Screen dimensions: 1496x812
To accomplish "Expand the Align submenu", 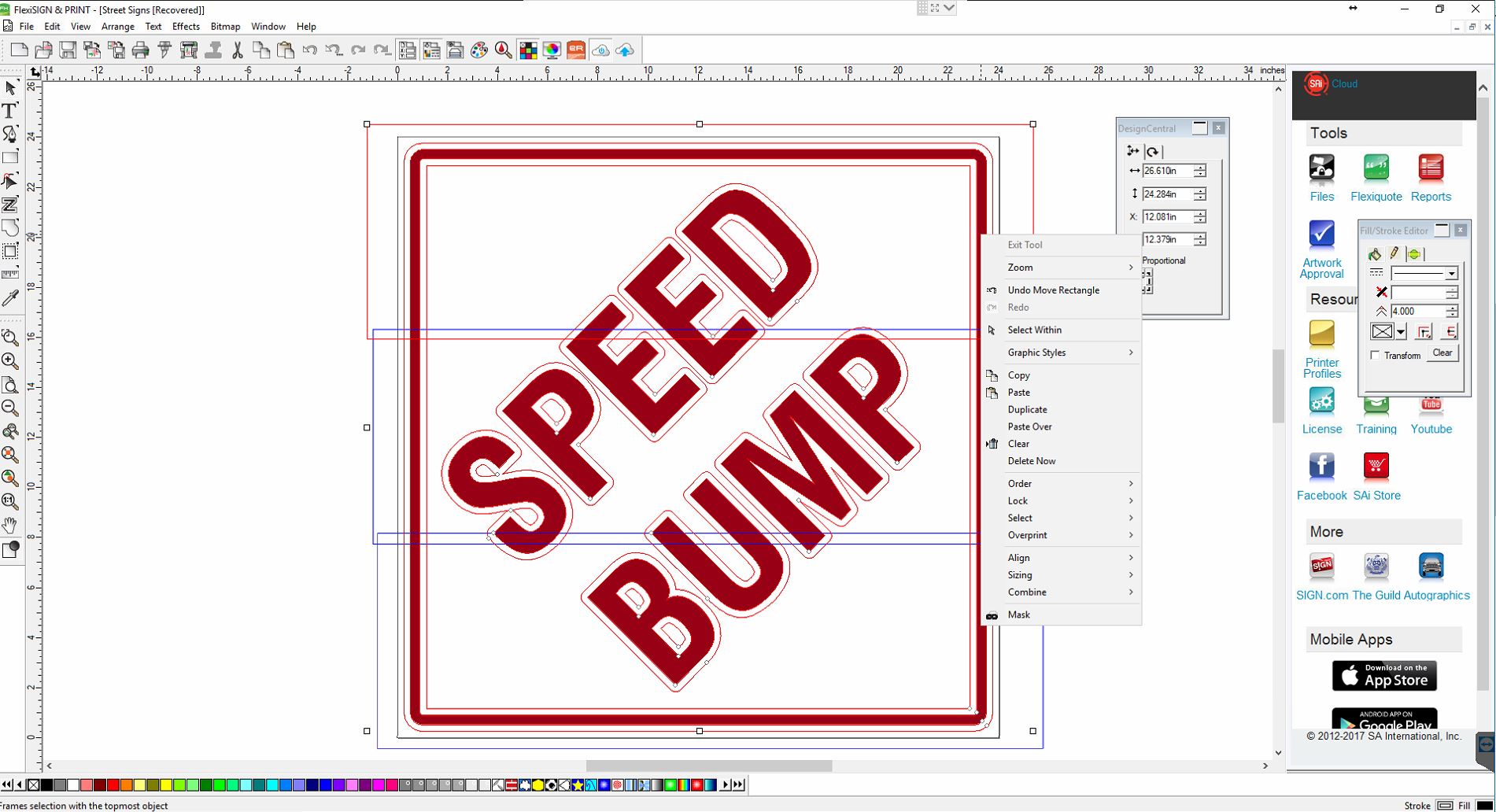I will (1062, 558).
